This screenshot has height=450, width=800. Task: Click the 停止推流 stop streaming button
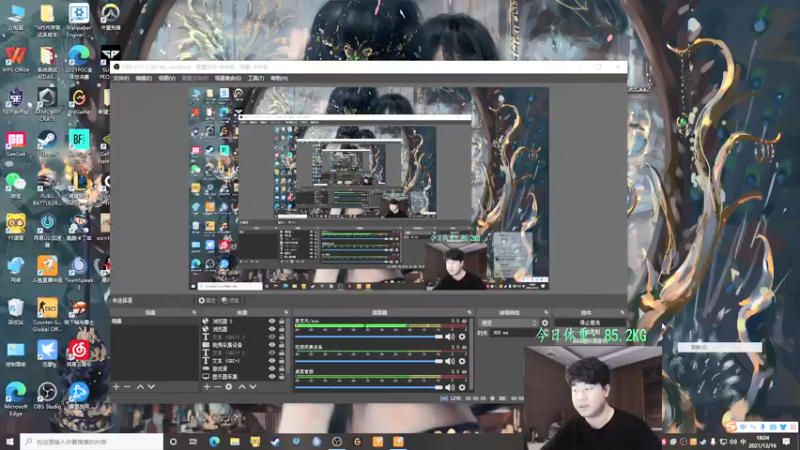click(590, 323)
